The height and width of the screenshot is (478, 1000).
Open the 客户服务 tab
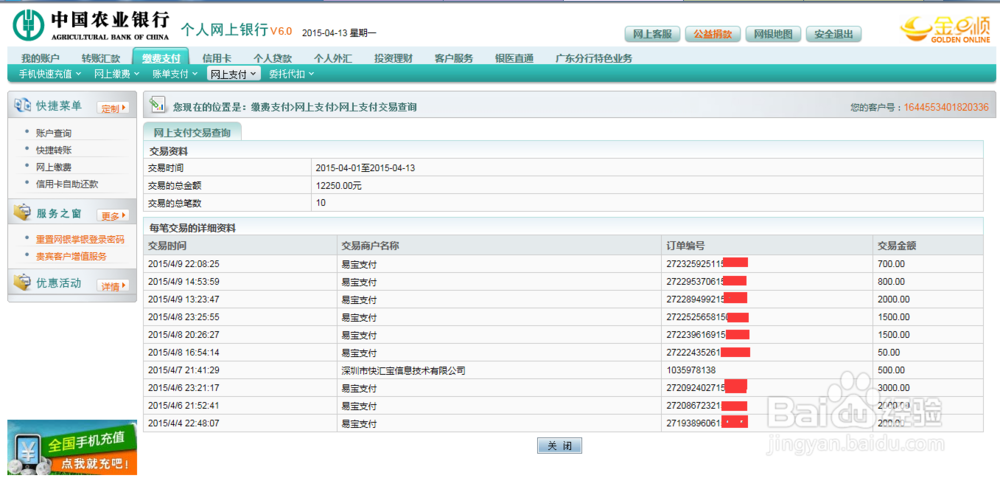point(453,58)
